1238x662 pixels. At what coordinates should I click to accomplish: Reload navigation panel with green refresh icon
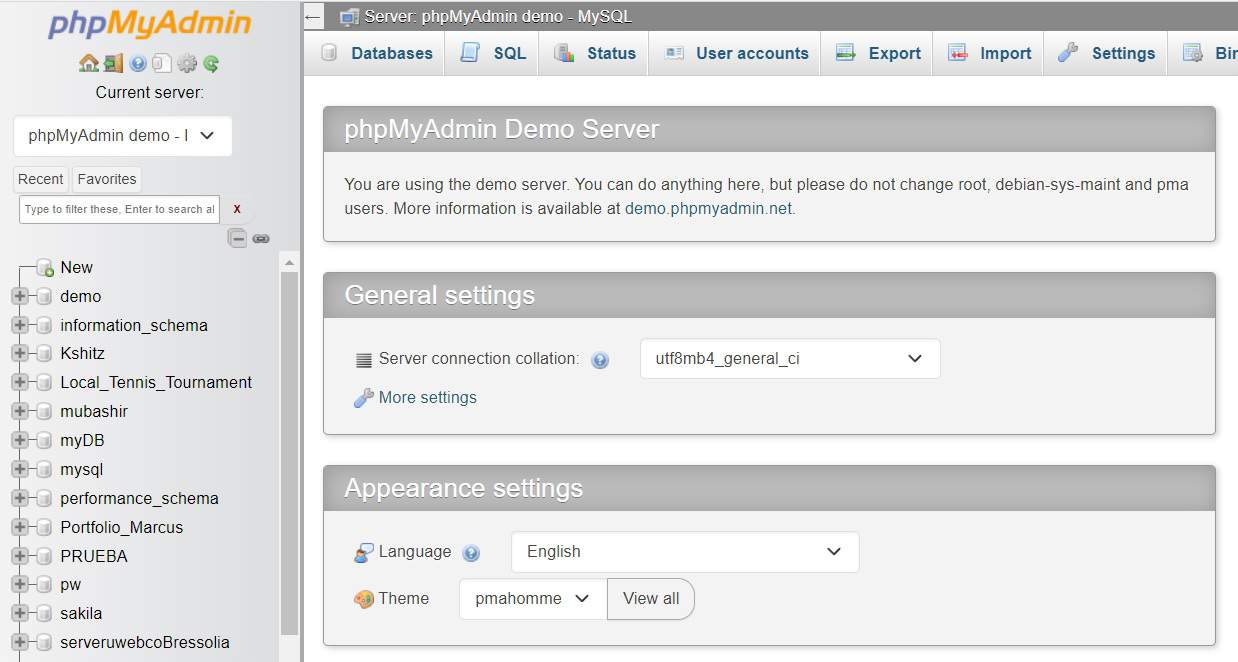point(211,64)
